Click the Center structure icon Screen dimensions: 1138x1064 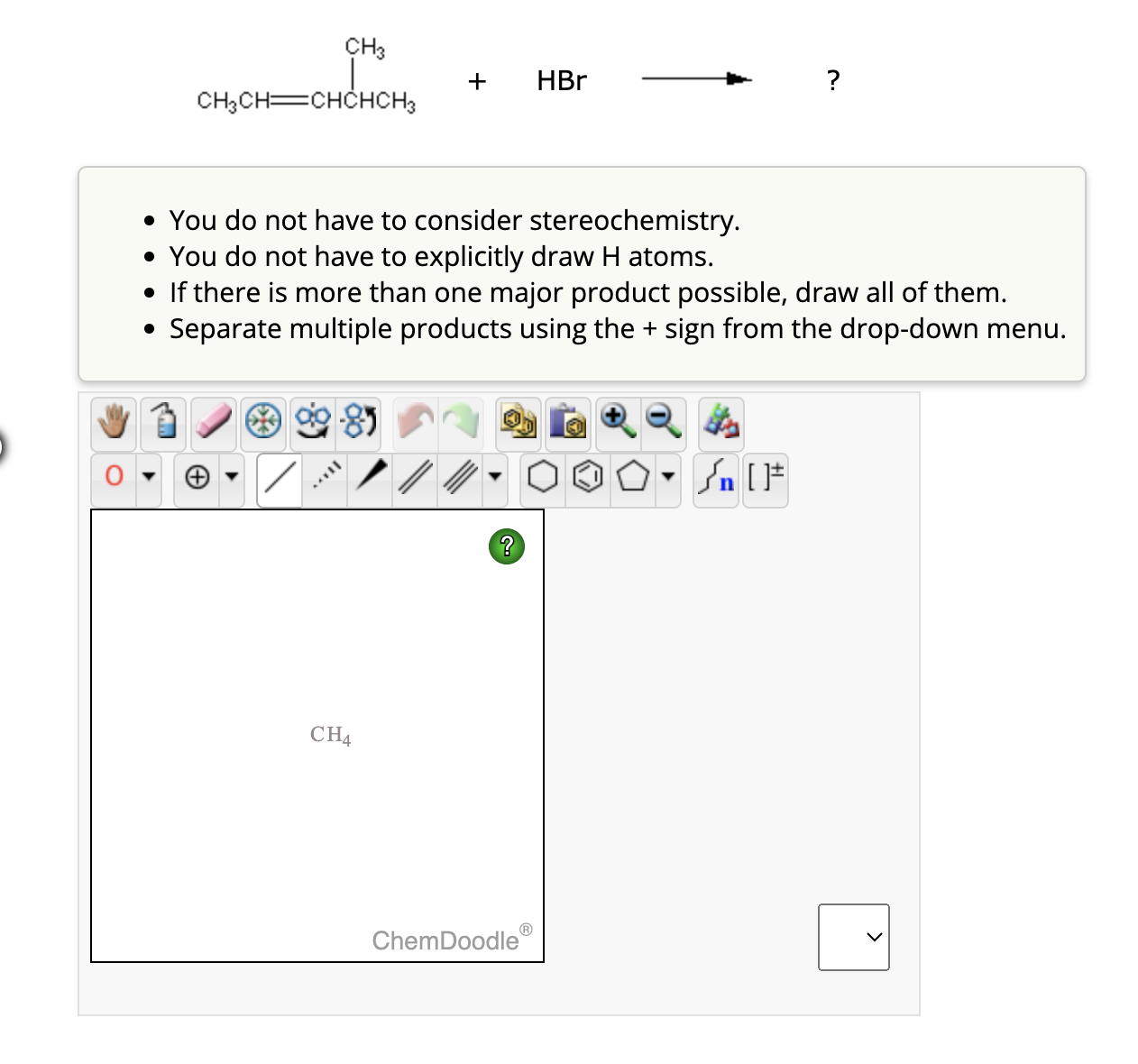click(x=263, y=424)
